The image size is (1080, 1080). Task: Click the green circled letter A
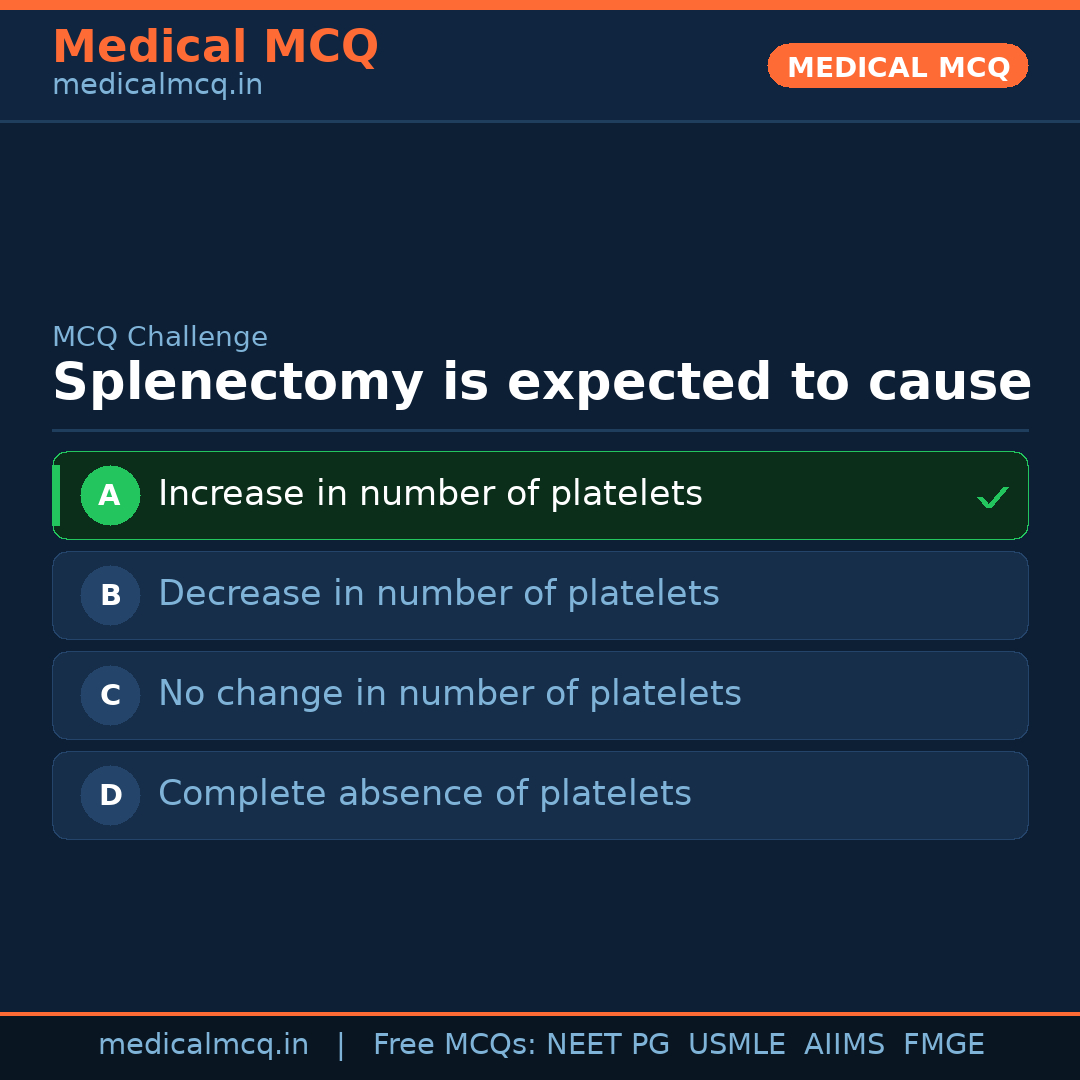pyautogui.click(x=110, y=495)
